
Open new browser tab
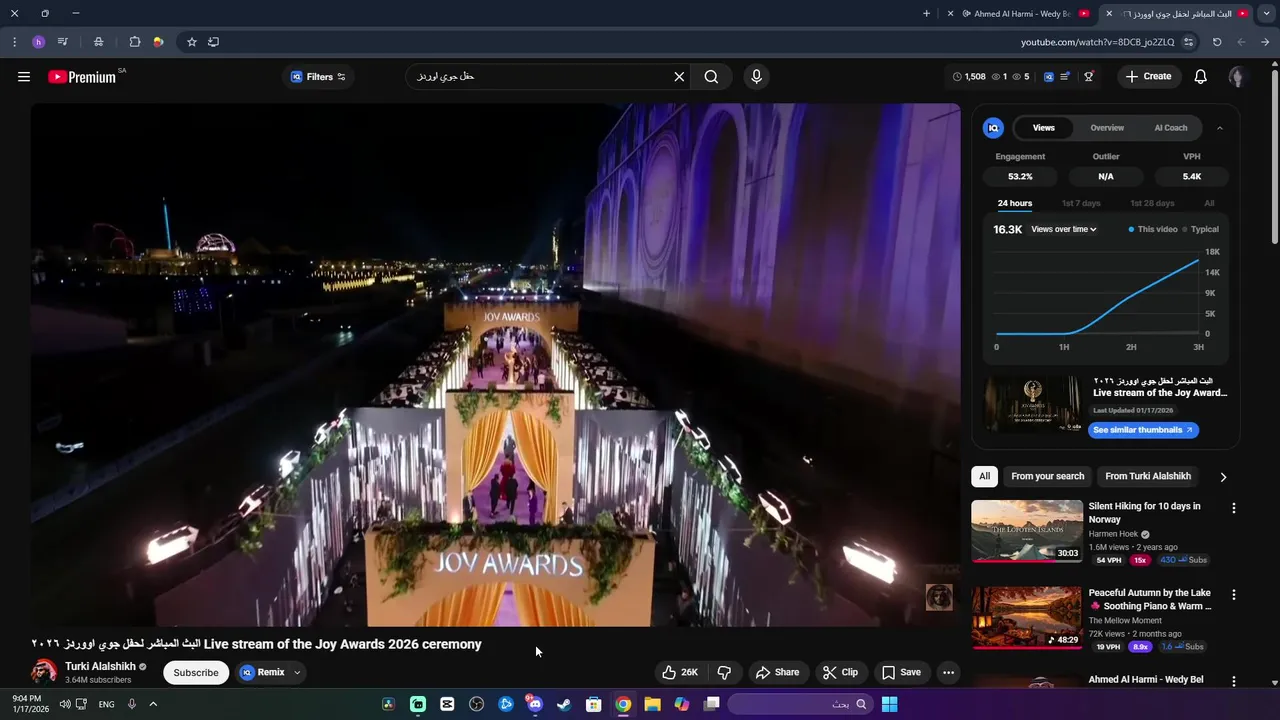[x=926, y=14]
